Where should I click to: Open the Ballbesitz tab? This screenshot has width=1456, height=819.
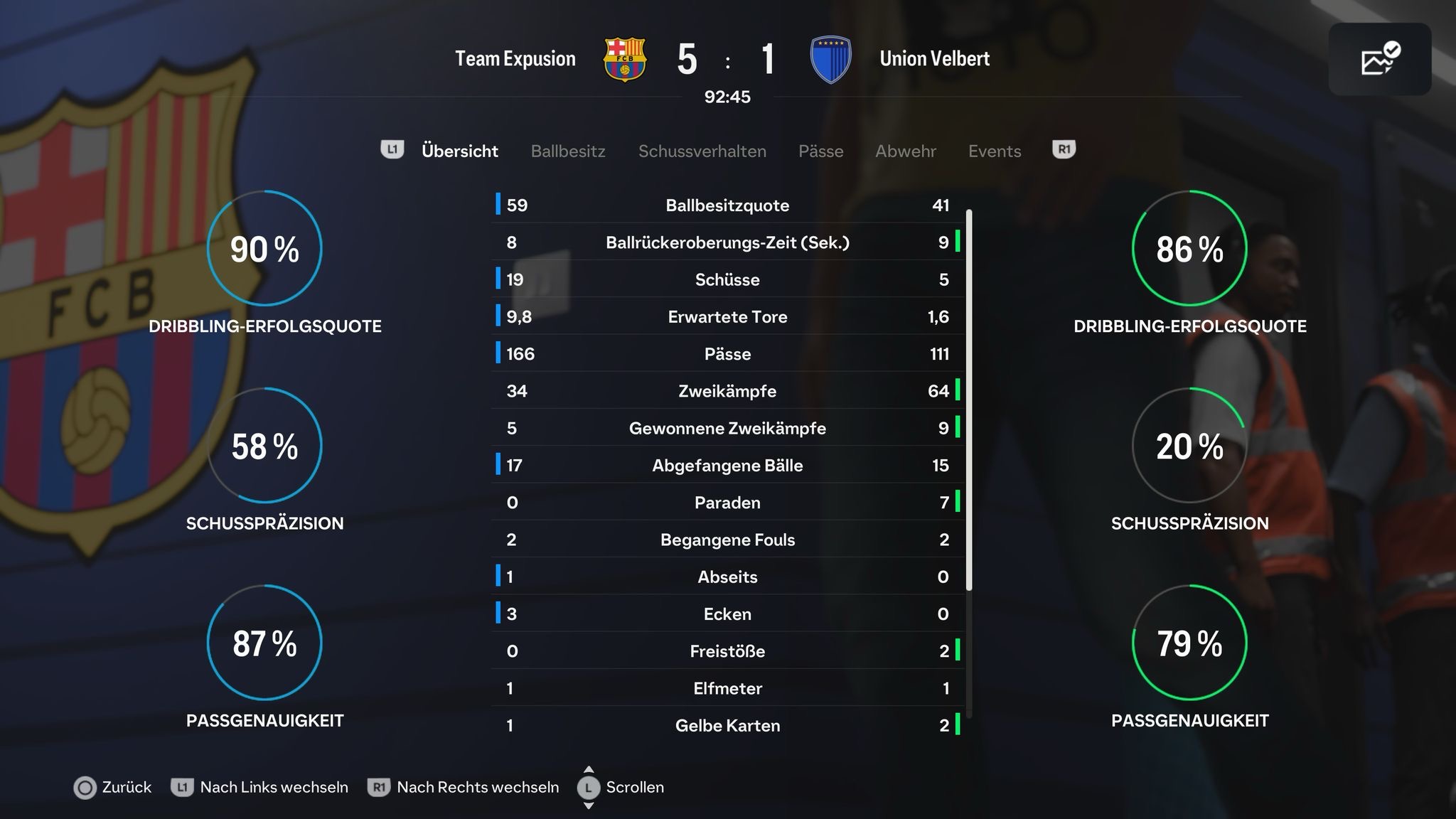click(568, 151)
